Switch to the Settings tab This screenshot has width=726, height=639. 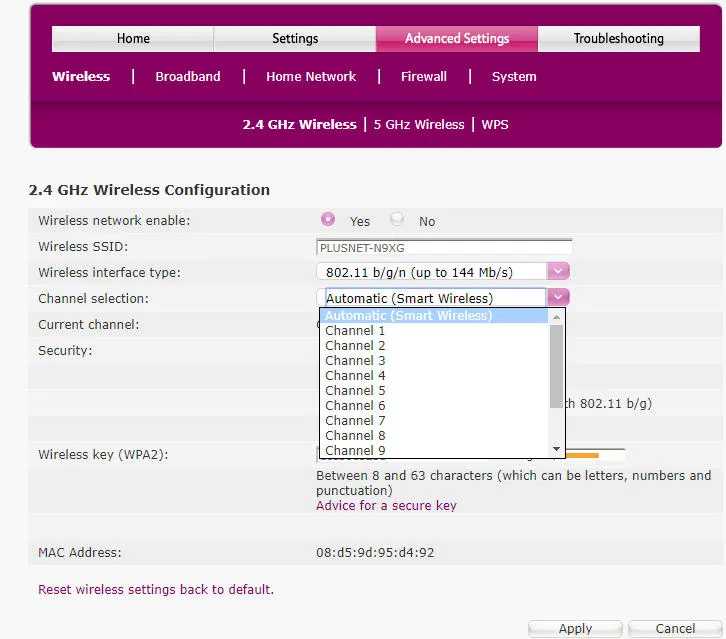pos(295,39)
